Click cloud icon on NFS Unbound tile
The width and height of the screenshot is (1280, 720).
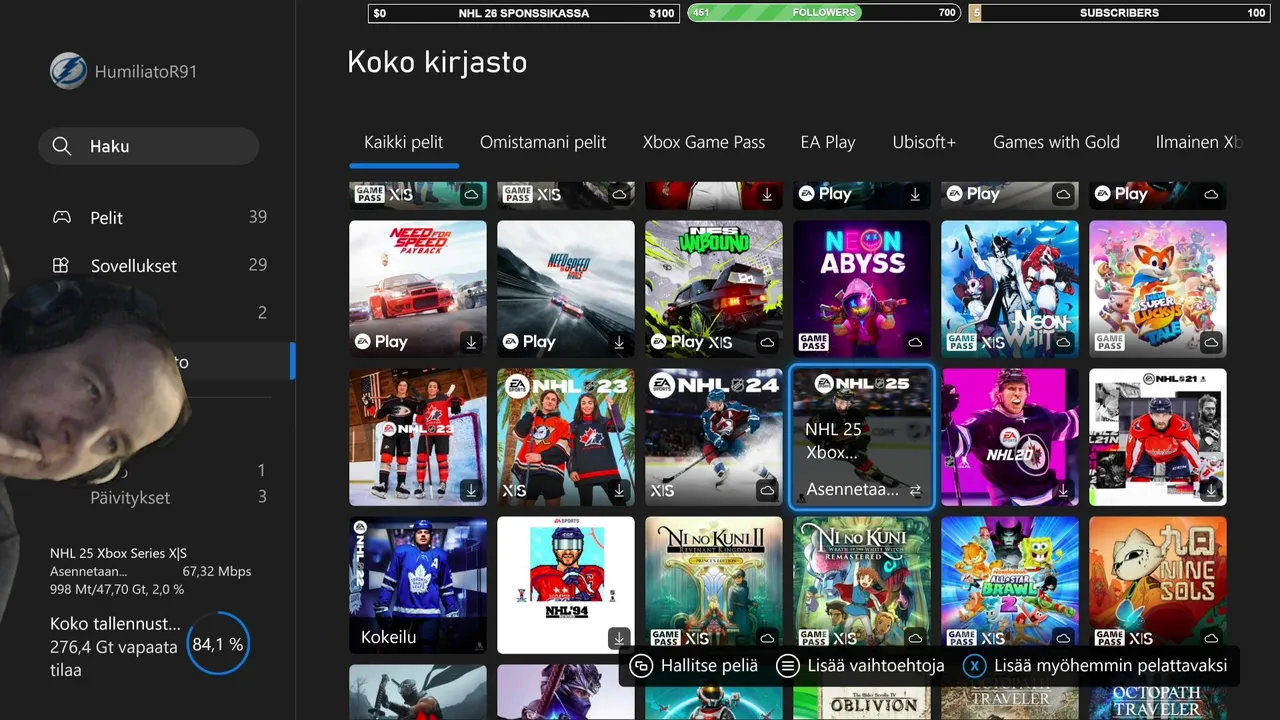point(767,342)
